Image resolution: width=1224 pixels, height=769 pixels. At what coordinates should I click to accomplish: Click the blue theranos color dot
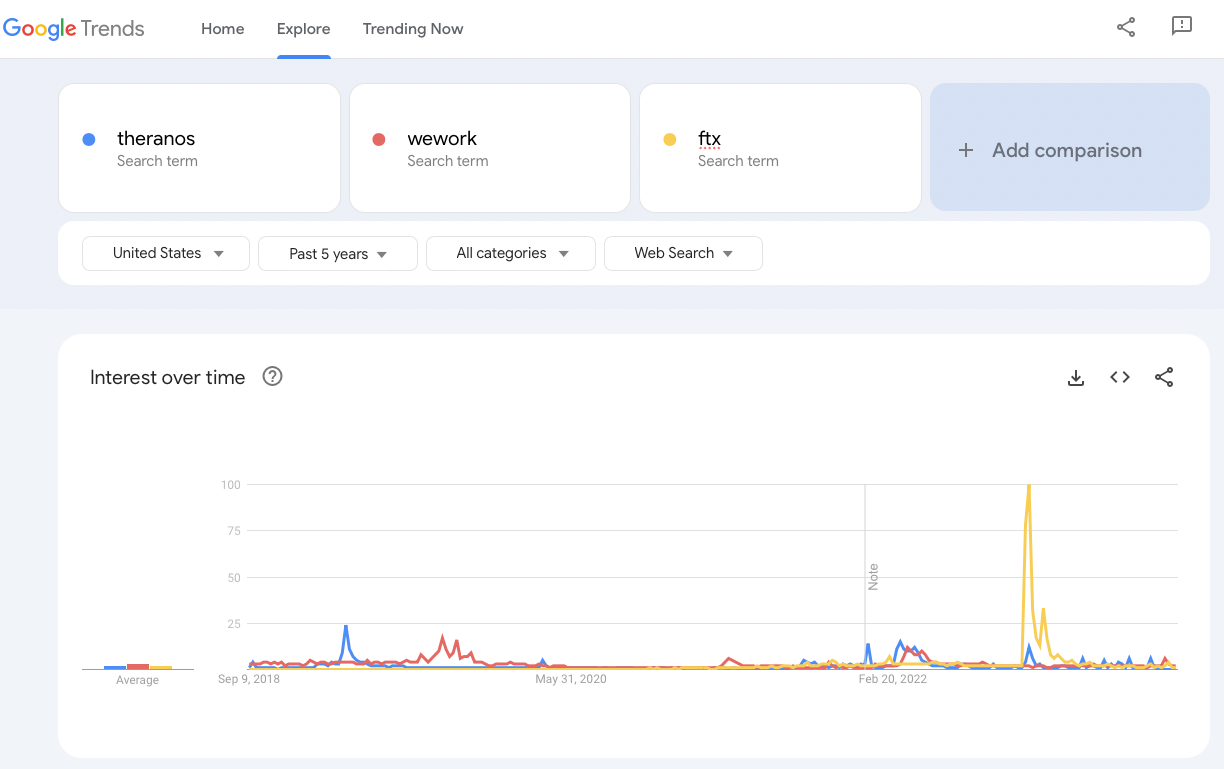pyautogui.click(x=89, y=139)
